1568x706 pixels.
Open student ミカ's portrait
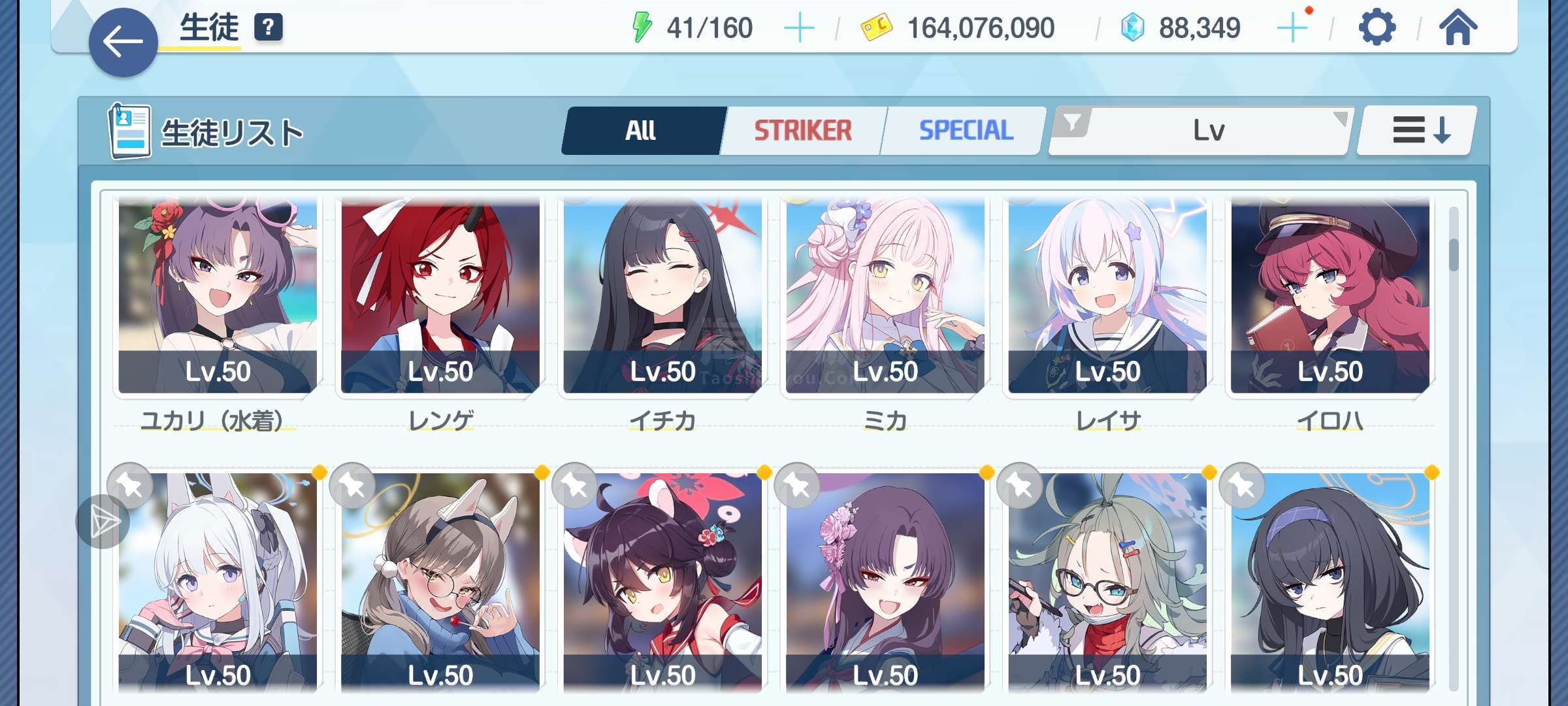[885, 295]
